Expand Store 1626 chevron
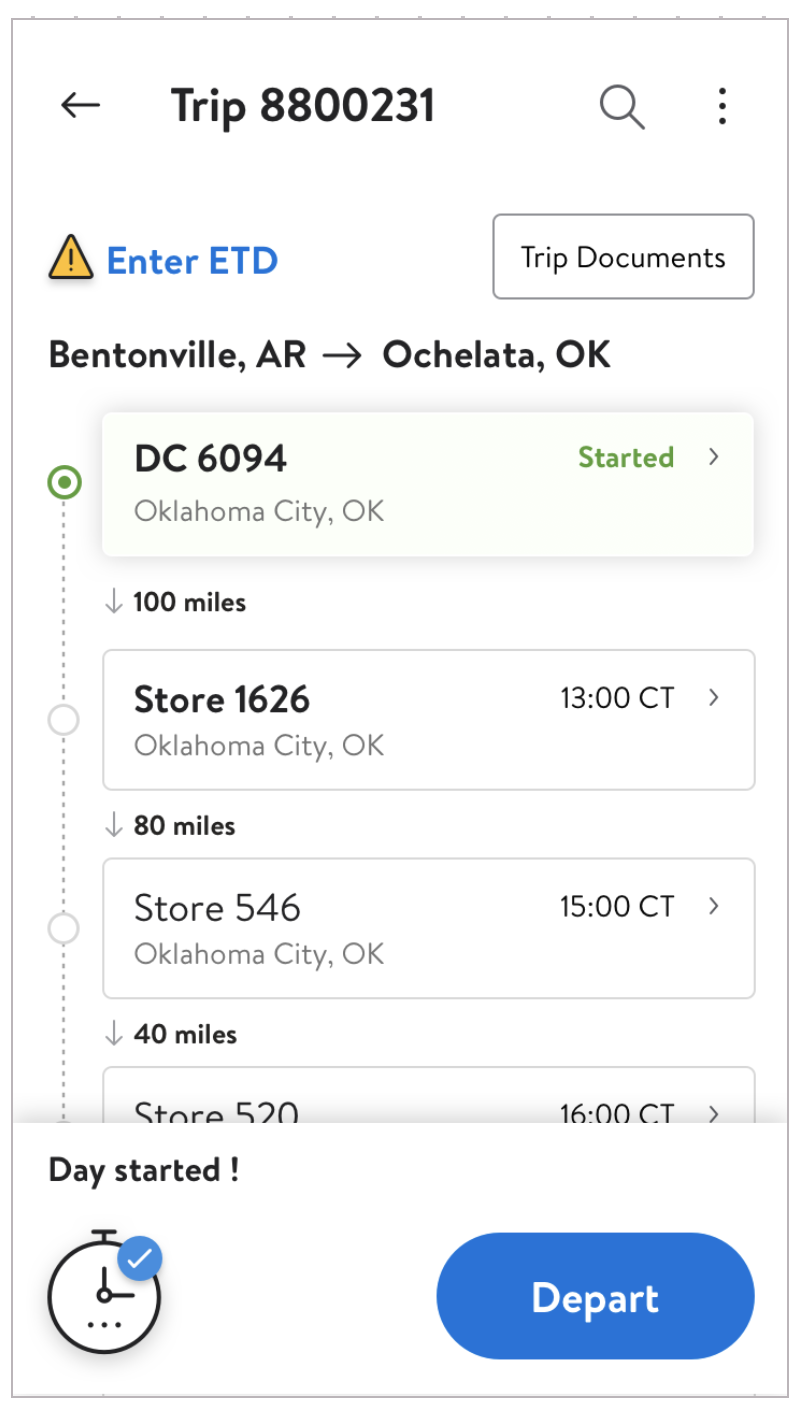Viewport: 802px width, 1414px height. 713,697
